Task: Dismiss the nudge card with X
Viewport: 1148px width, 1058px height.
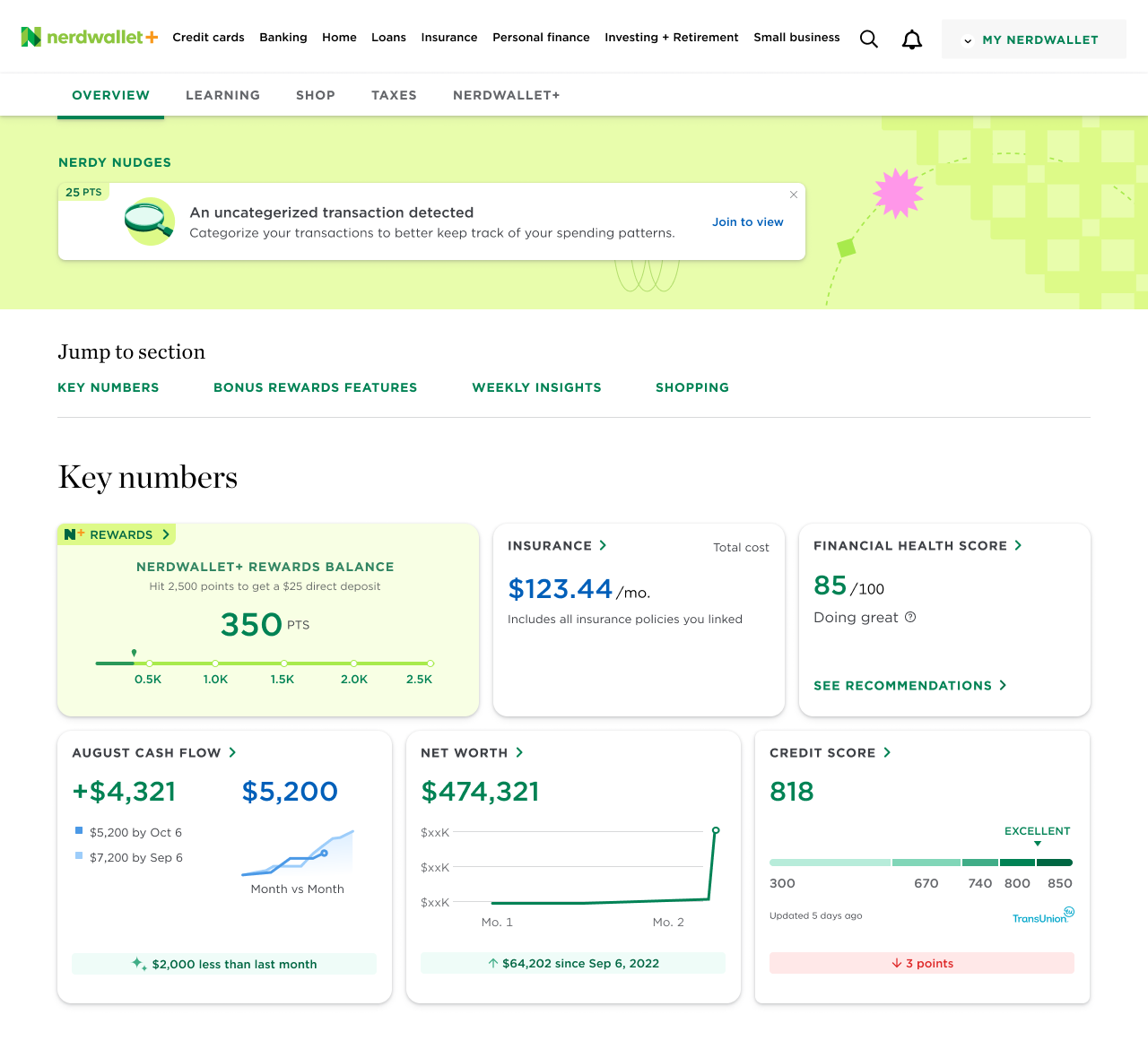Action: point(794,195)
